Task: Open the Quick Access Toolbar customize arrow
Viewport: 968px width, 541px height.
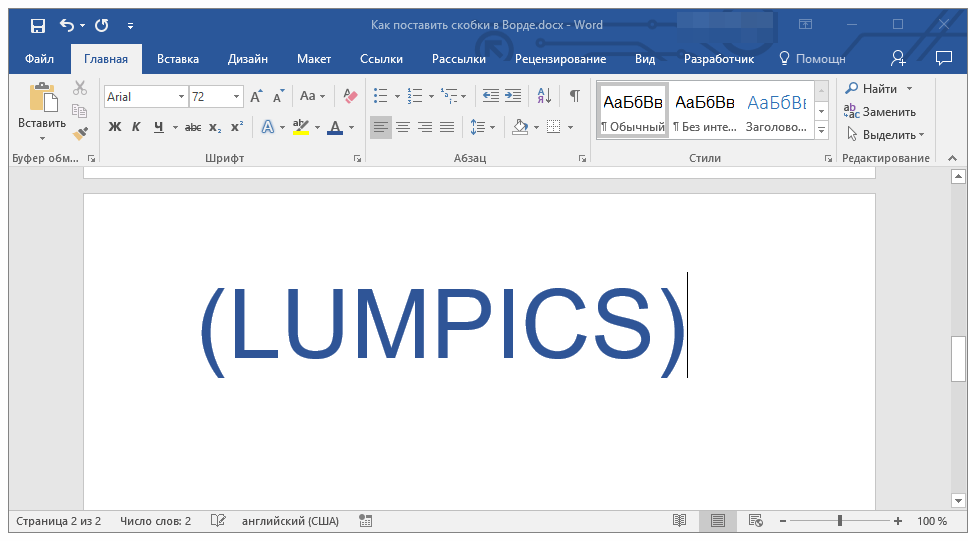Action: point(130,26)
